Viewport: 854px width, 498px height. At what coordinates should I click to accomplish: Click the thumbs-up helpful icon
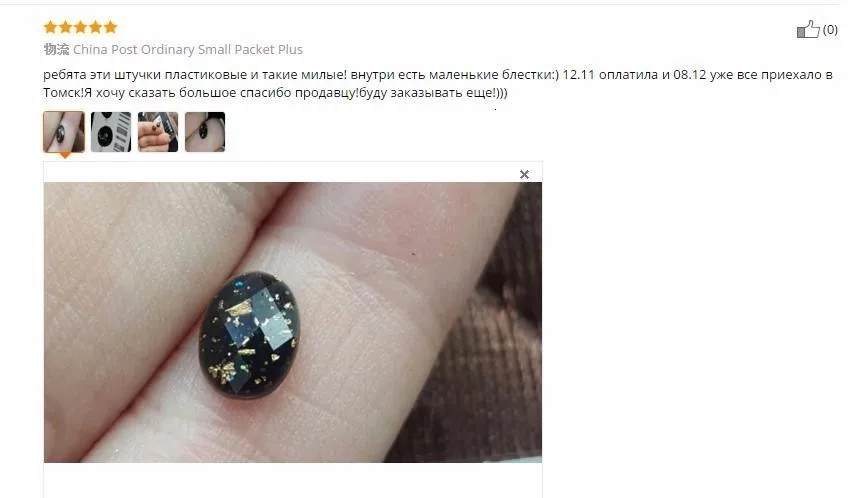click(808, 29)
